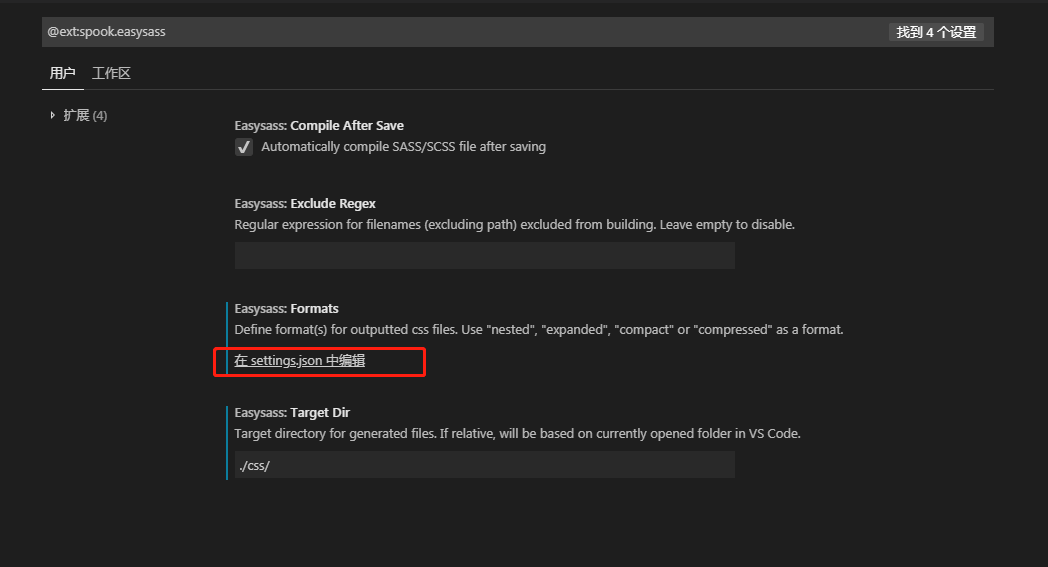Image resolution: width=1048 pixels, height=567 pixels.
Task: Click the Easysass: Target Dir heading
Action: [292, 413]
